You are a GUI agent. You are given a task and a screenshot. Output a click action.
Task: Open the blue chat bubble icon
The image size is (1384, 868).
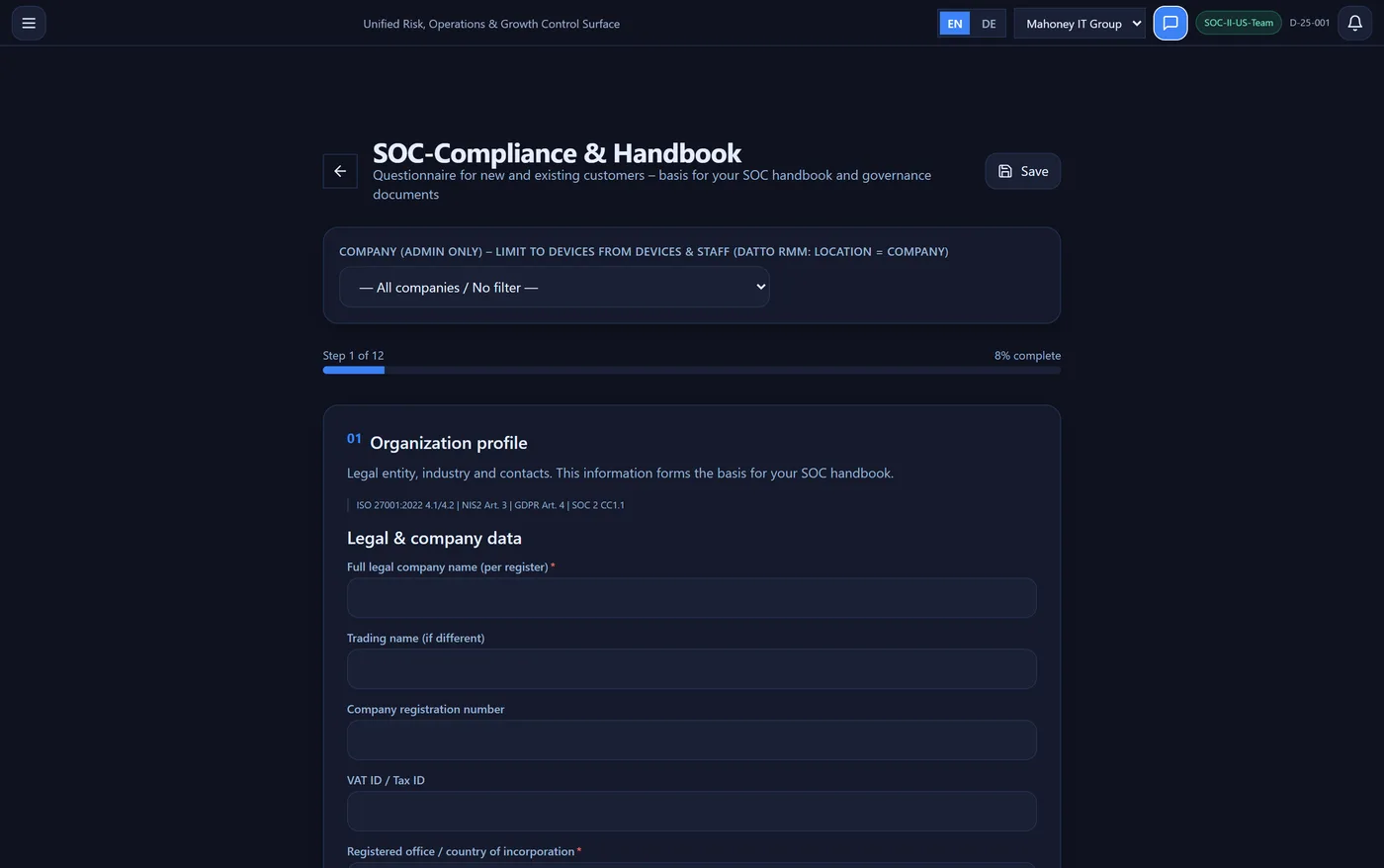point(1169,23)
